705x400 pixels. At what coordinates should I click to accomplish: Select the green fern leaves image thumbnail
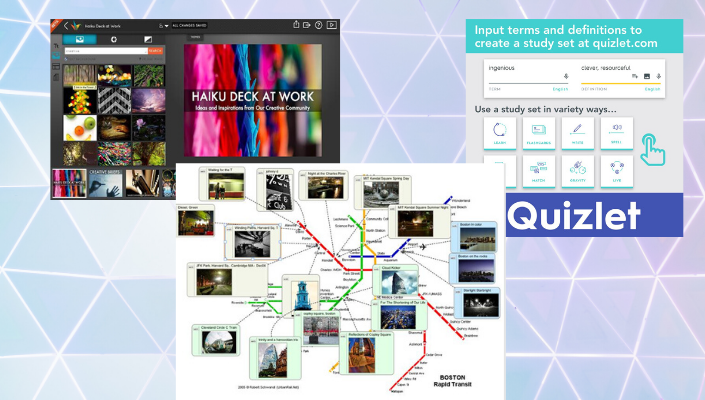(149, 76)
